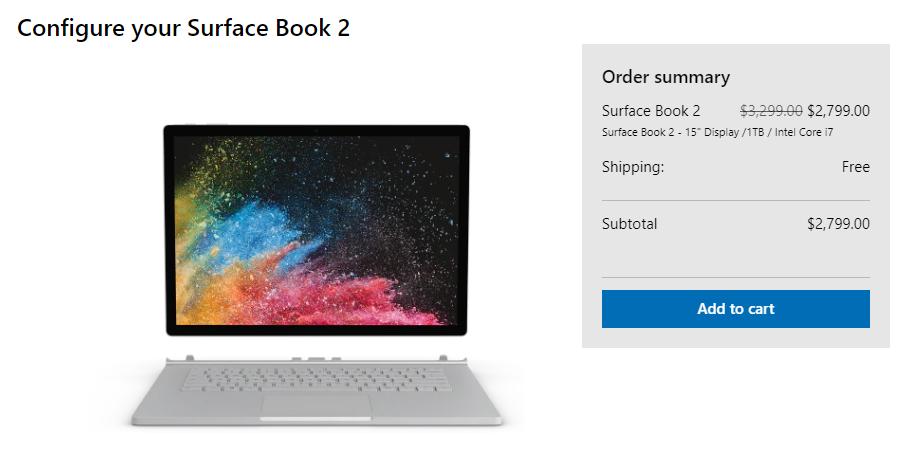915x449 pixels.
Task: Click the detached keyboard base image
Action: [316, 390]
